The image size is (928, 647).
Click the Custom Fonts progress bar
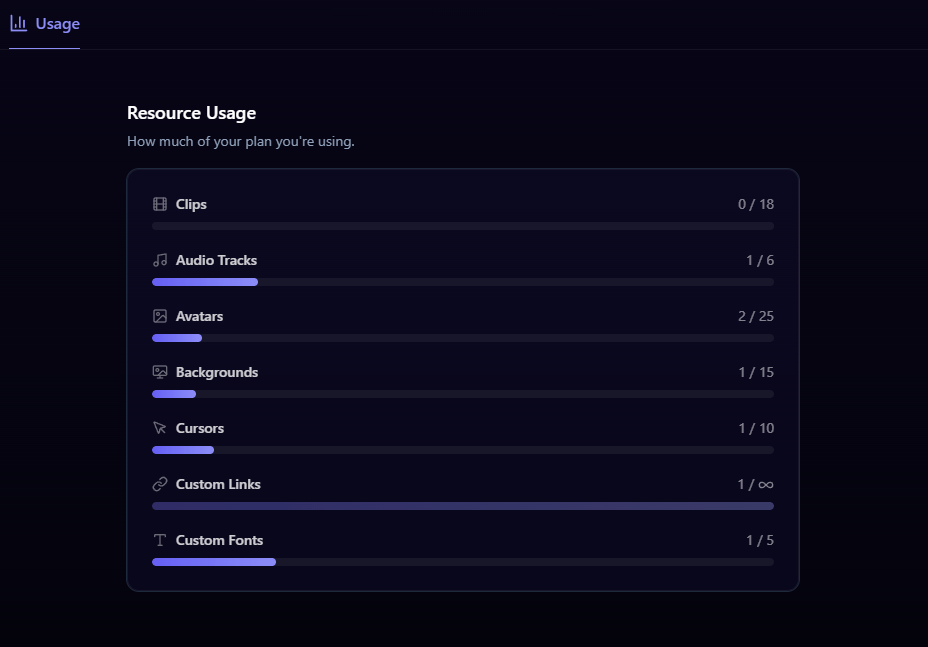pos(462,562)
